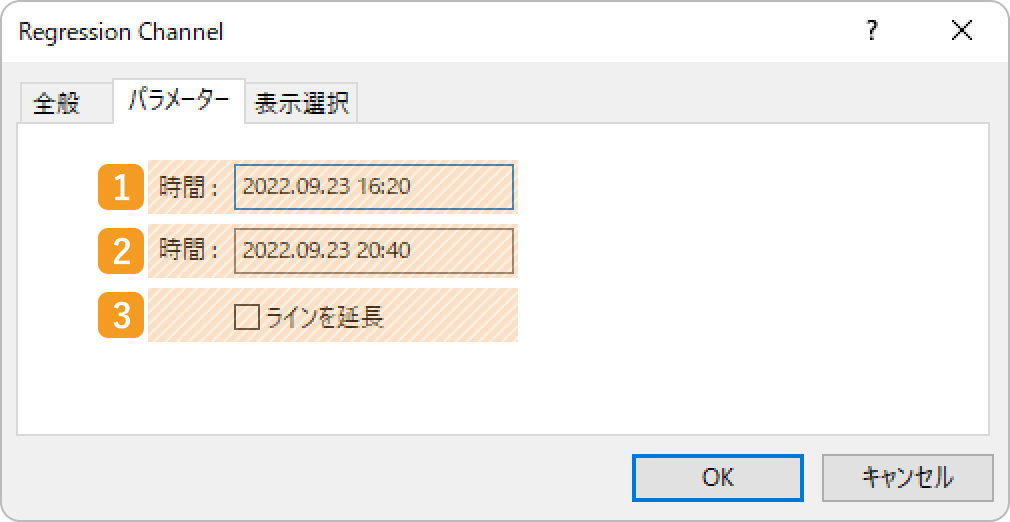Switch to the 全般 tab
The width and height of the screenshot is (1010, 522).
coord(57,104)
